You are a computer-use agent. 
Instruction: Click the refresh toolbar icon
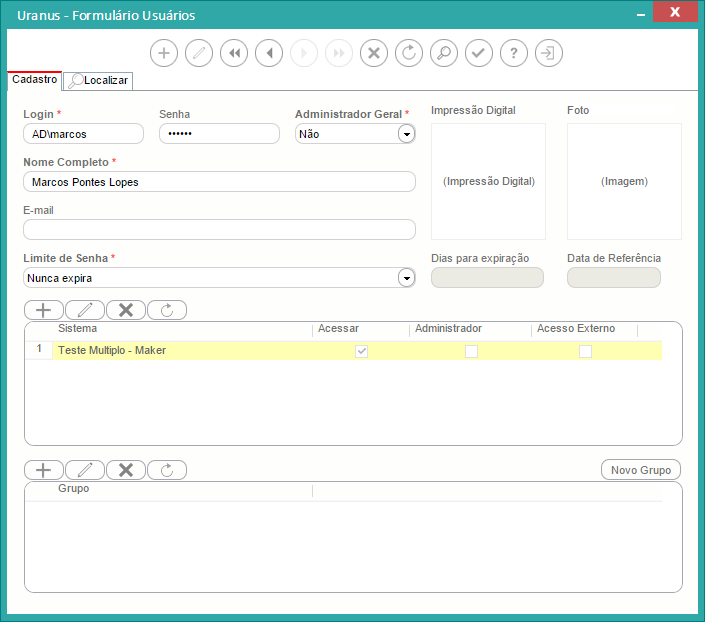coord(409,53)
